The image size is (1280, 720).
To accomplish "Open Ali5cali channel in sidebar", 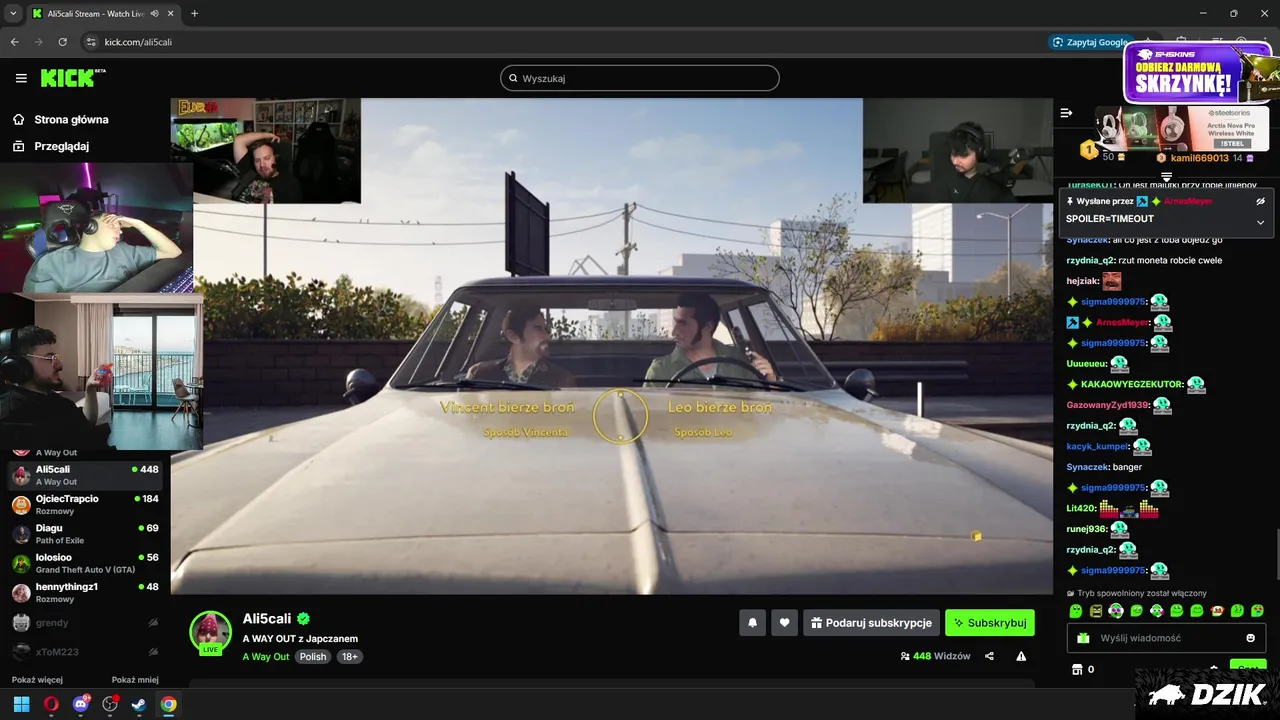I will (85, 475).
